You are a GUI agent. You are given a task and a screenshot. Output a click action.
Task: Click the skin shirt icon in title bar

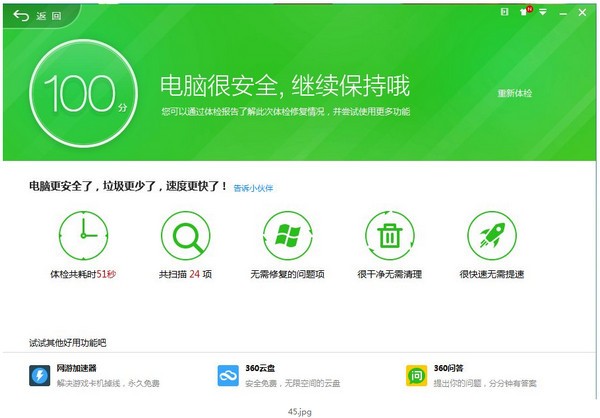click(525, 11)
